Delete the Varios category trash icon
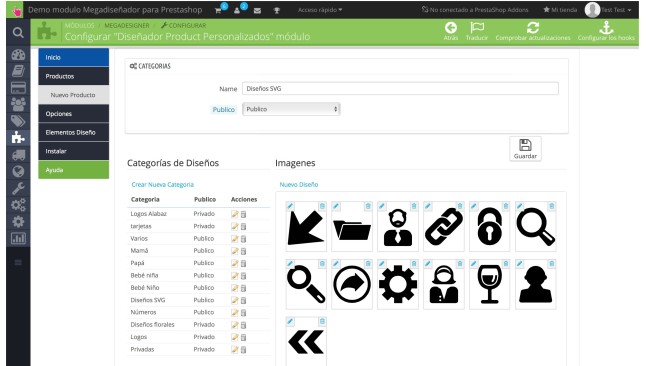 tap(243, 239)
